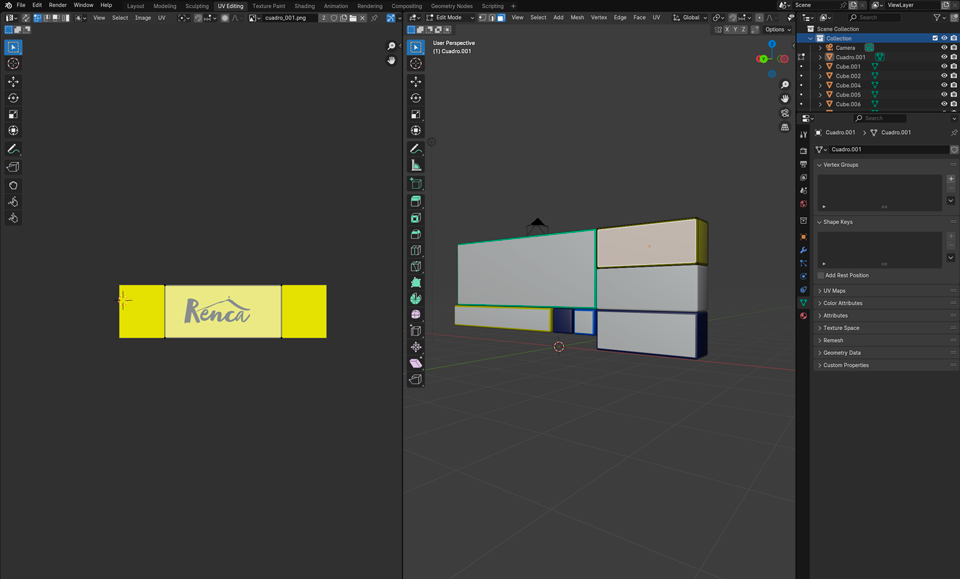Open the Options dropdown in viewport
Screen dimensions: 960x579
[778, 29]
